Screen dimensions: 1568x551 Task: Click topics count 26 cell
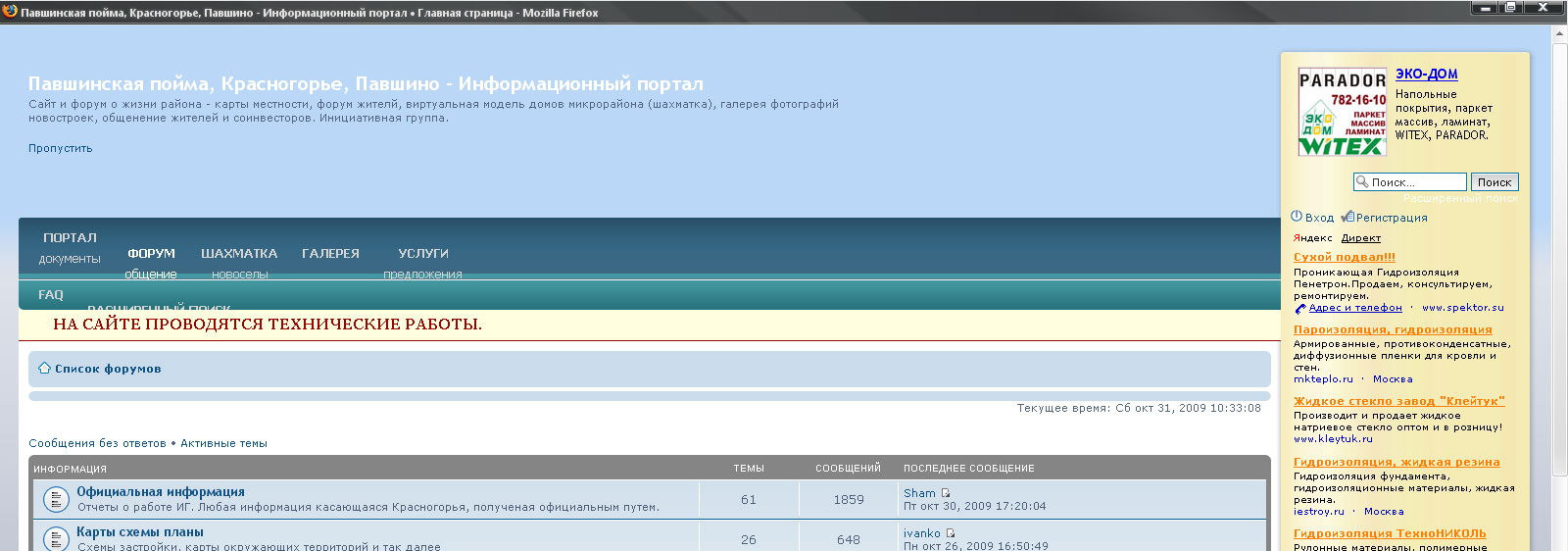coord(749,539)
